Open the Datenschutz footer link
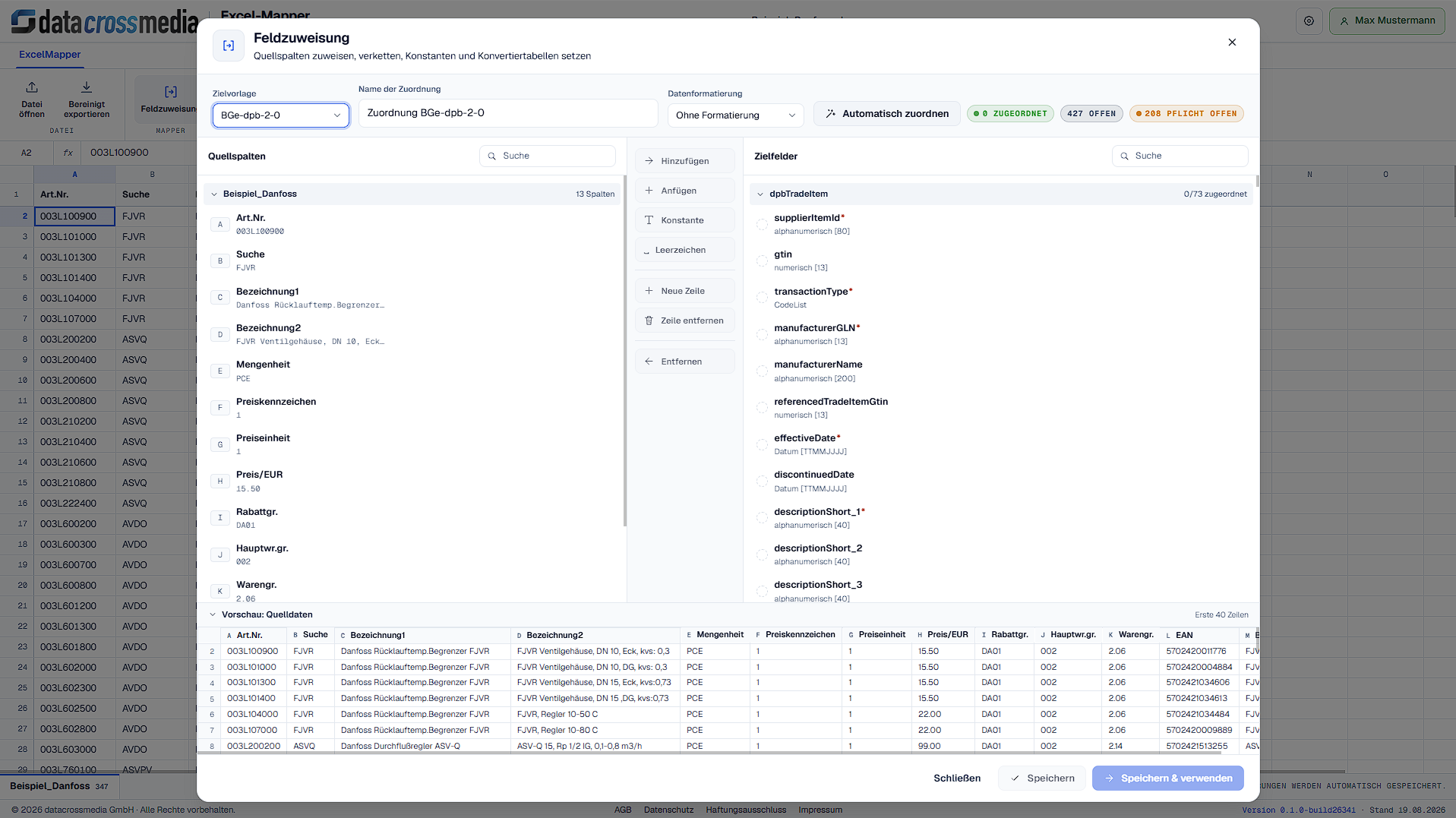Screen dimensions: 1456x818 [x=668, y=810]
